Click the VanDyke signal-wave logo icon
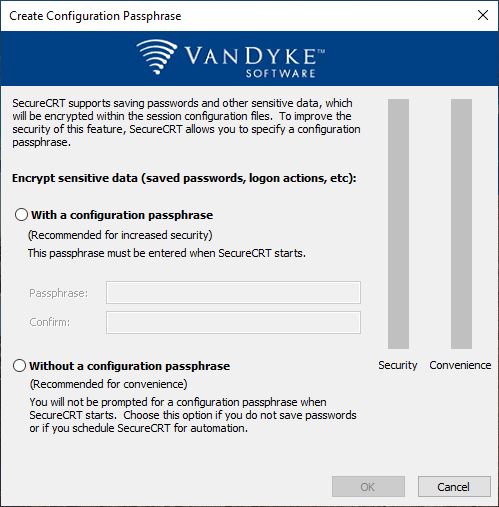Screen dimensions: 499x507 point(156,57)
